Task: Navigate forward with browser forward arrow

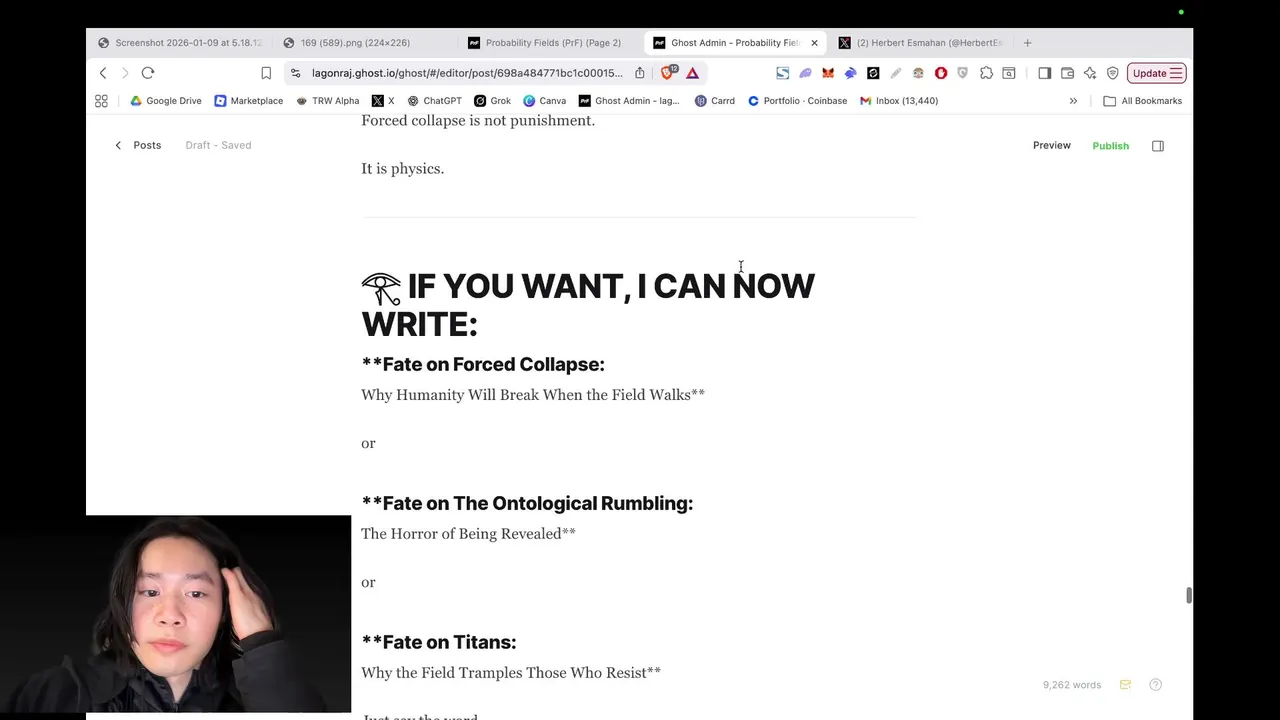Action: 125,73
